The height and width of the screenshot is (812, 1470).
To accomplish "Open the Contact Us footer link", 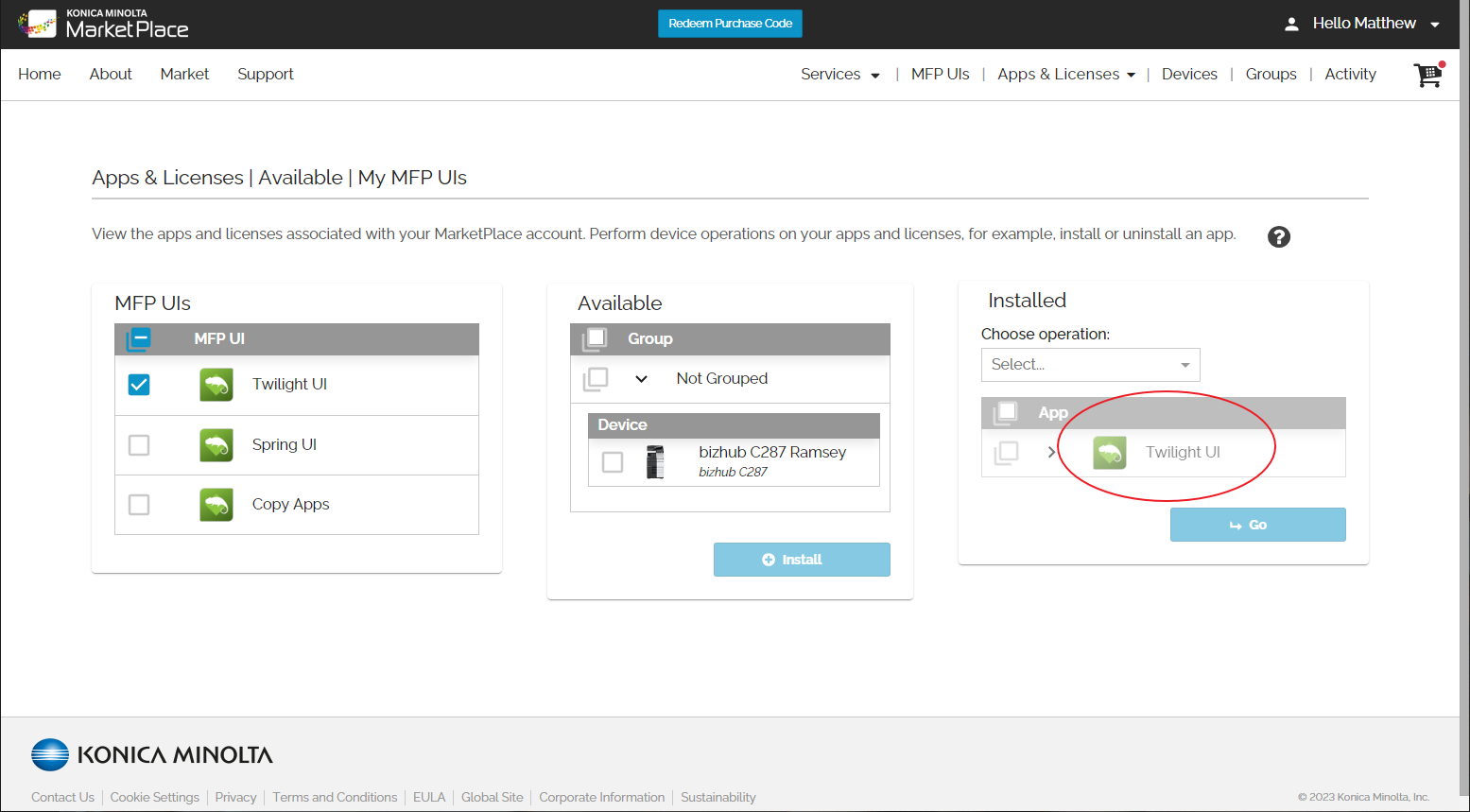I will click(62, 798).
